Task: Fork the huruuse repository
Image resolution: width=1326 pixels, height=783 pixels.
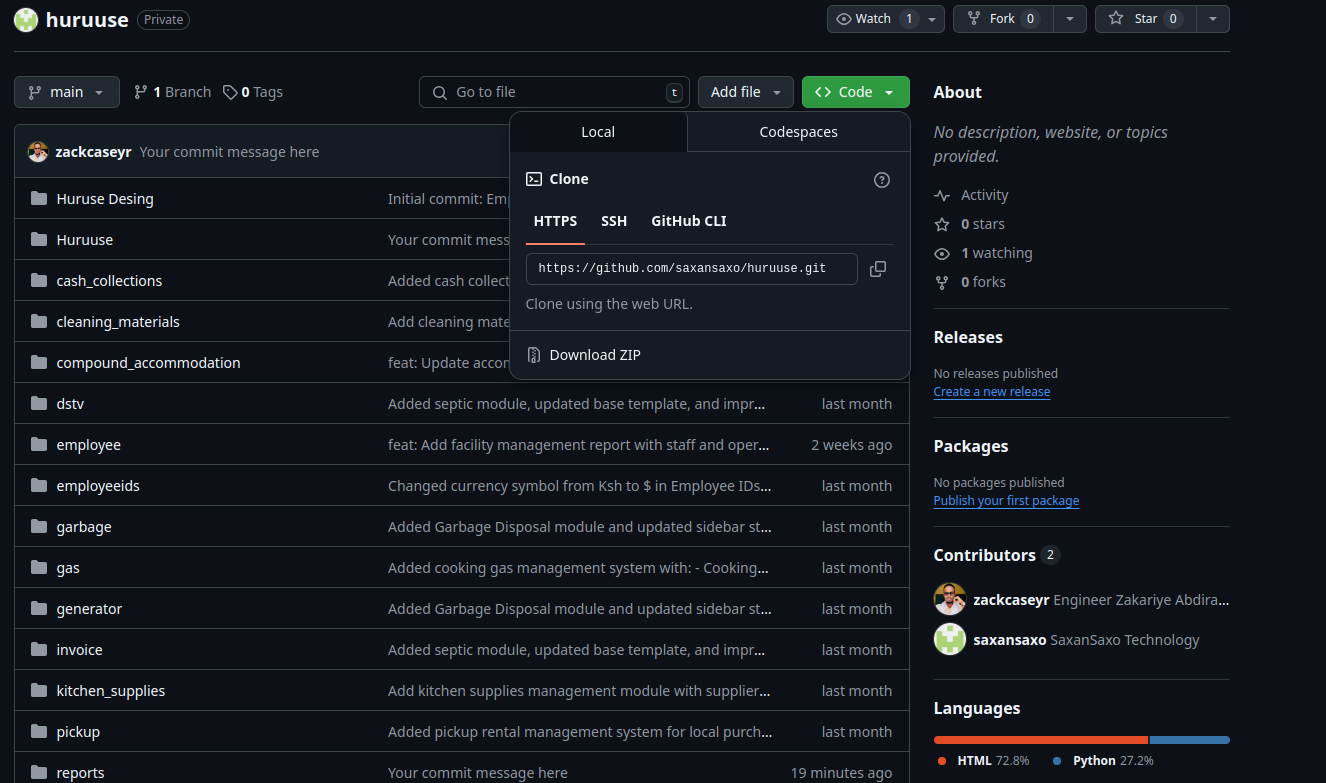Action: point(1004,19)
